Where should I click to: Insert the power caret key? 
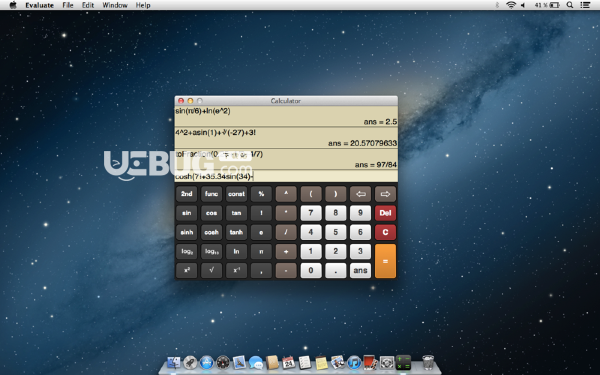tap(286, 194)
